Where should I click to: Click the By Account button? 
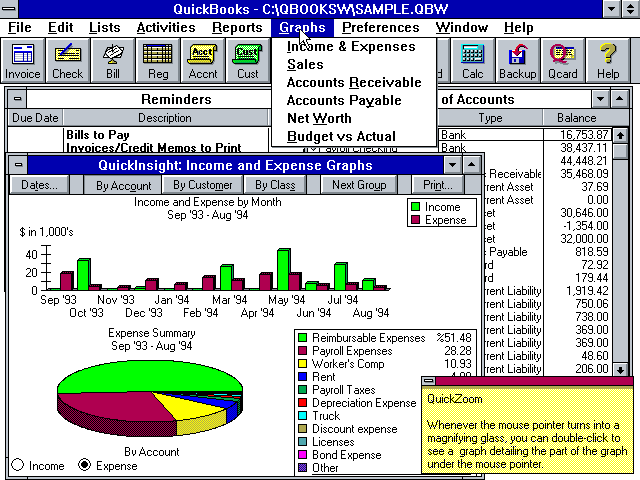coord(123,185)
